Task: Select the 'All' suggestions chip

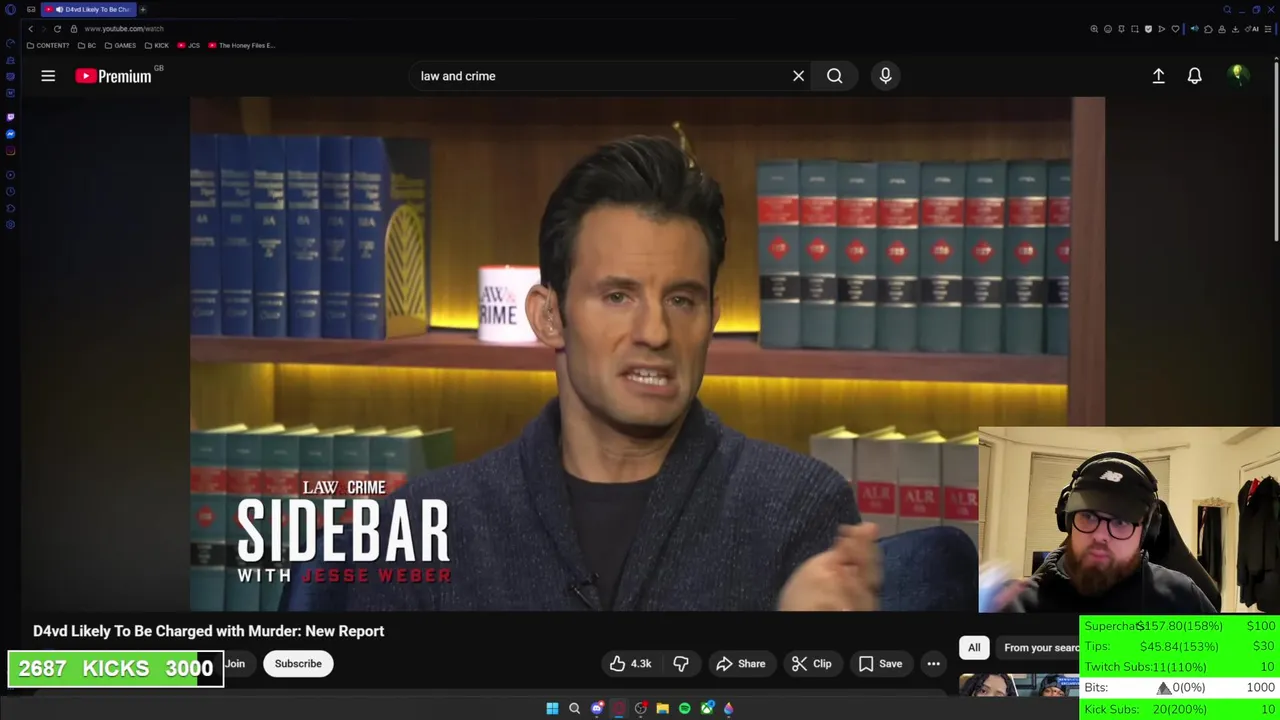Action: coord(974,648)
